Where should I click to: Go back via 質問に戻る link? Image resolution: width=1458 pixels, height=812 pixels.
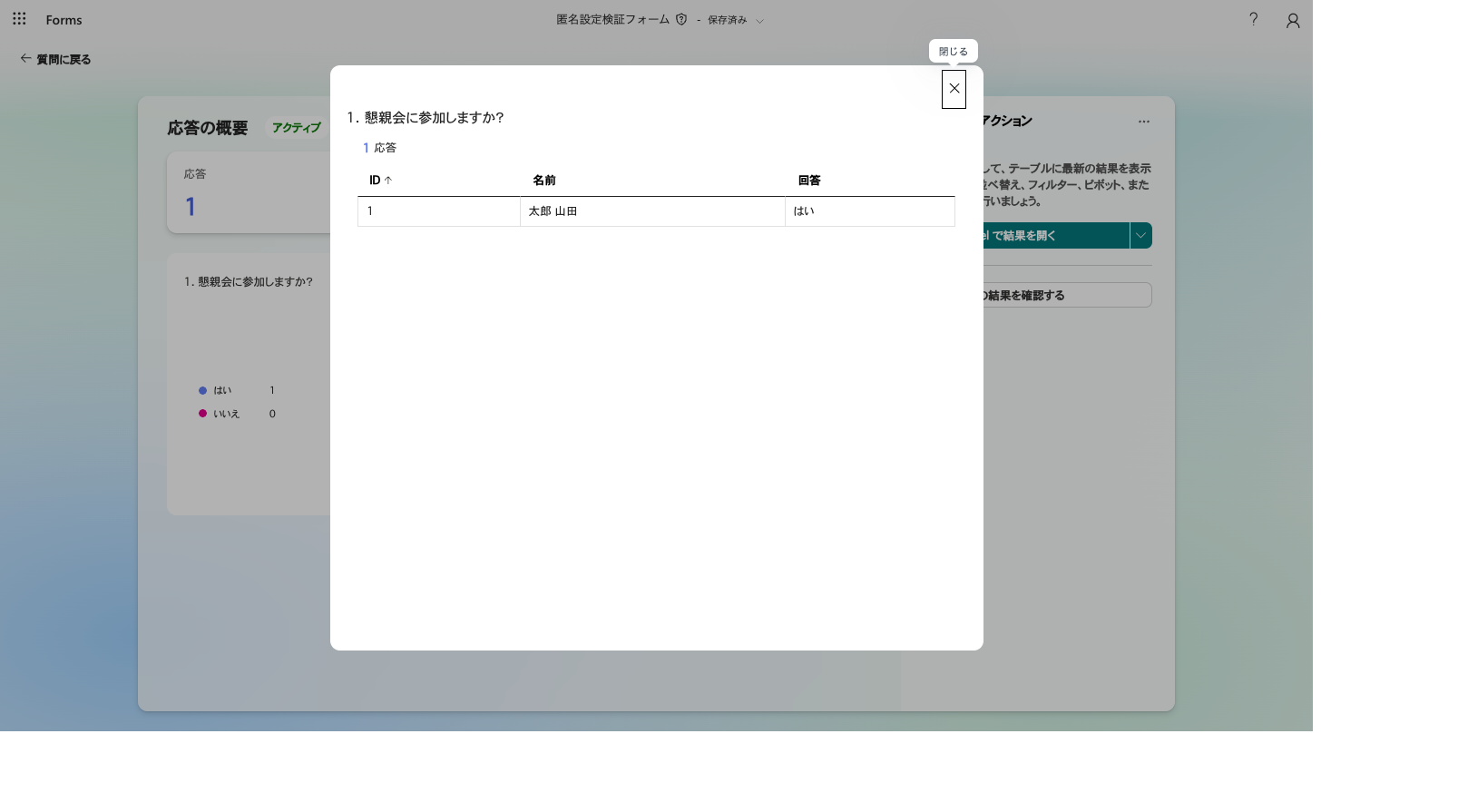click(x=55, y=59)
